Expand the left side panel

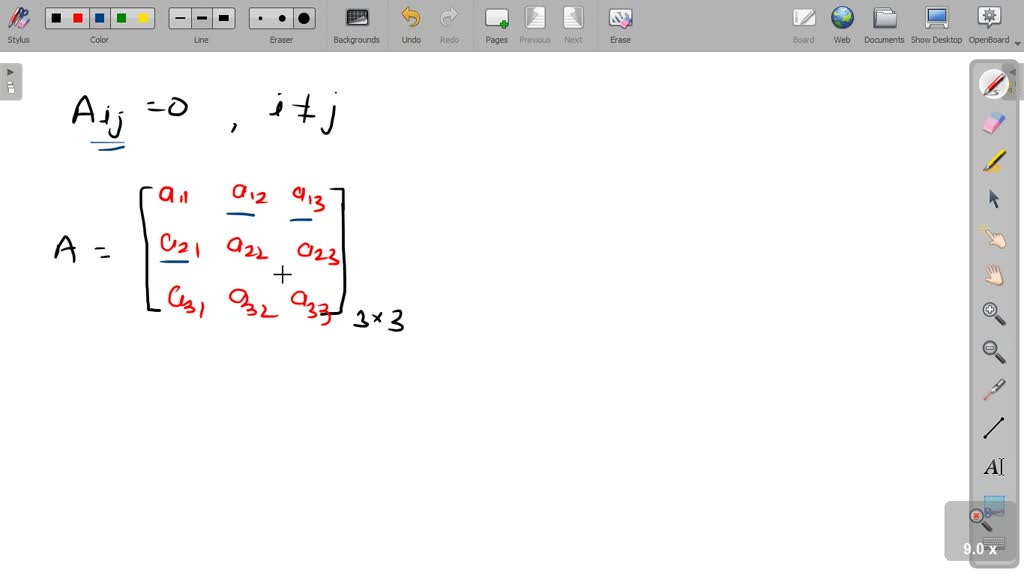point(10,71)
